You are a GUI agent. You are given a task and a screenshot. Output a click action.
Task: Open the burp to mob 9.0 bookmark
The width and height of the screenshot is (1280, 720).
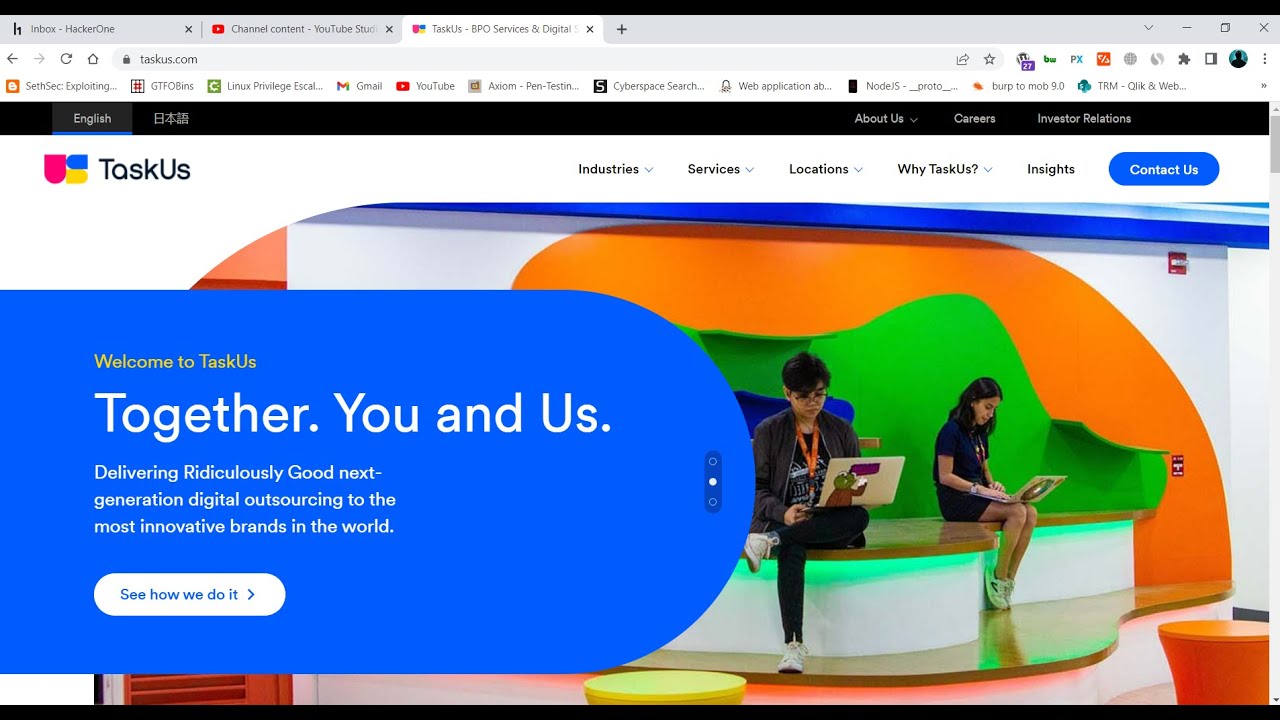[1018, 86]
